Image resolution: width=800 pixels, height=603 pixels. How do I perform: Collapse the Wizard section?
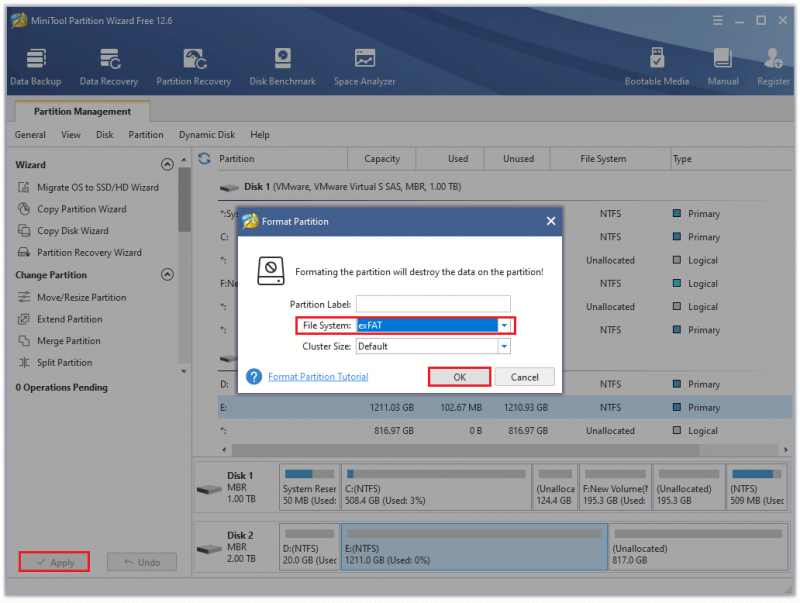point(167,164)
